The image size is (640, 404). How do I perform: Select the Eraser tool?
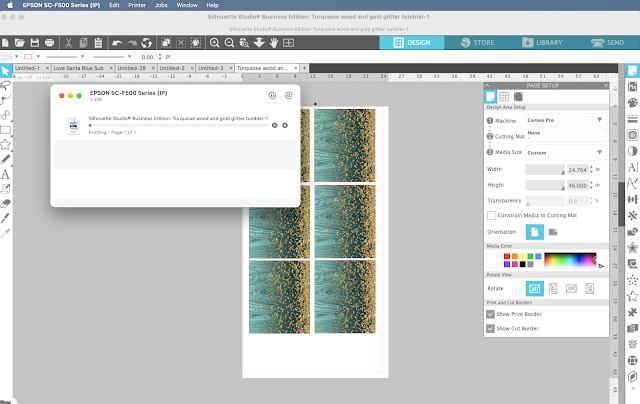click(x=5, y=203)
